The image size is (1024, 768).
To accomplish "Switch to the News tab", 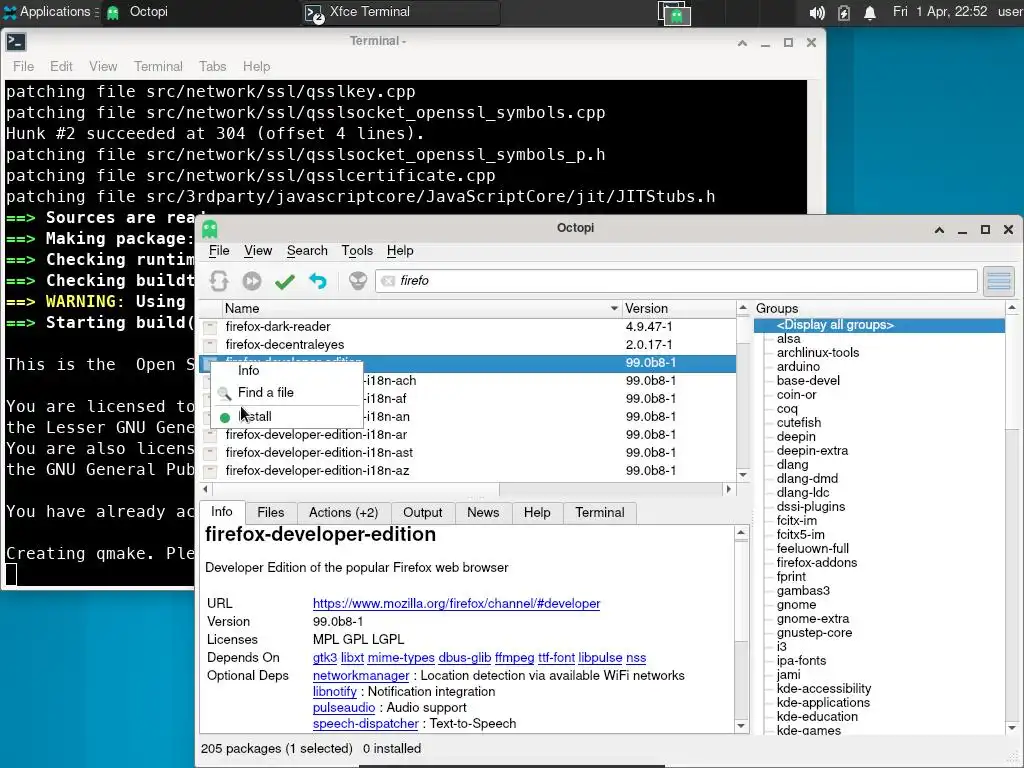I will 483,513.
